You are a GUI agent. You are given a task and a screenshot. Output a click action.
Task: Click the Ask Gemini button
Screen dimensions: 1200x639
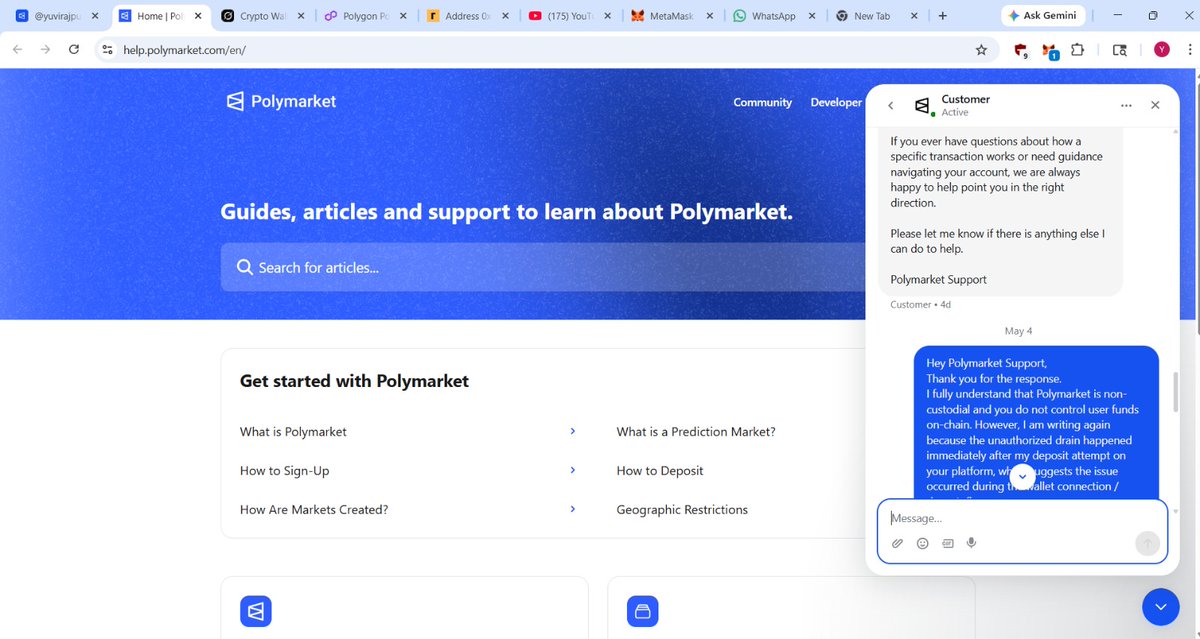coord(1043,16)
